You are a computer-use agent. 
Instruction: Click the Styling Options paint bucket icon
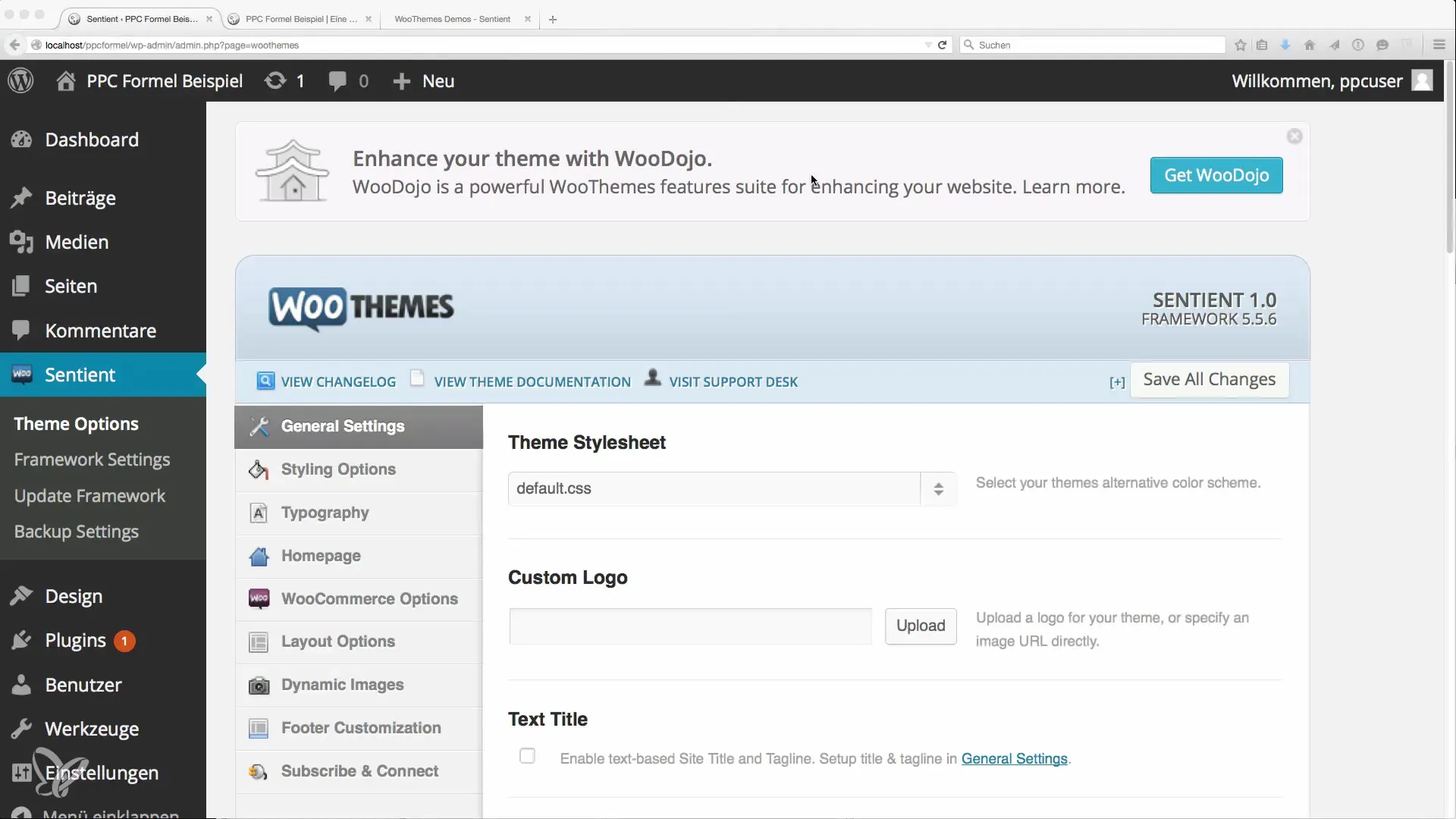point(259,469)
